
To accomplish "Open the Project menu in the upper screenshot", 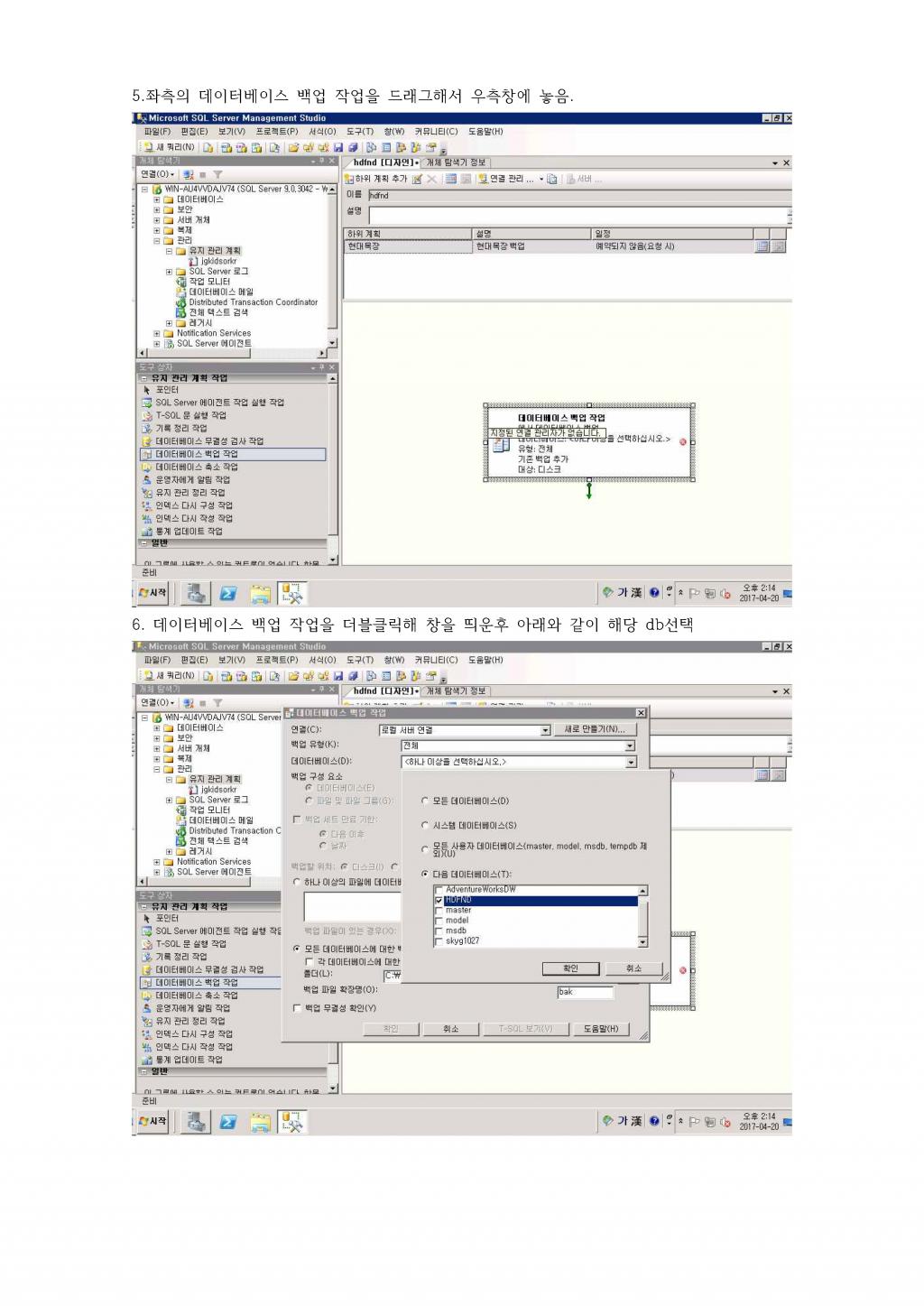I will pyautogui.click(x=276, y=132).
